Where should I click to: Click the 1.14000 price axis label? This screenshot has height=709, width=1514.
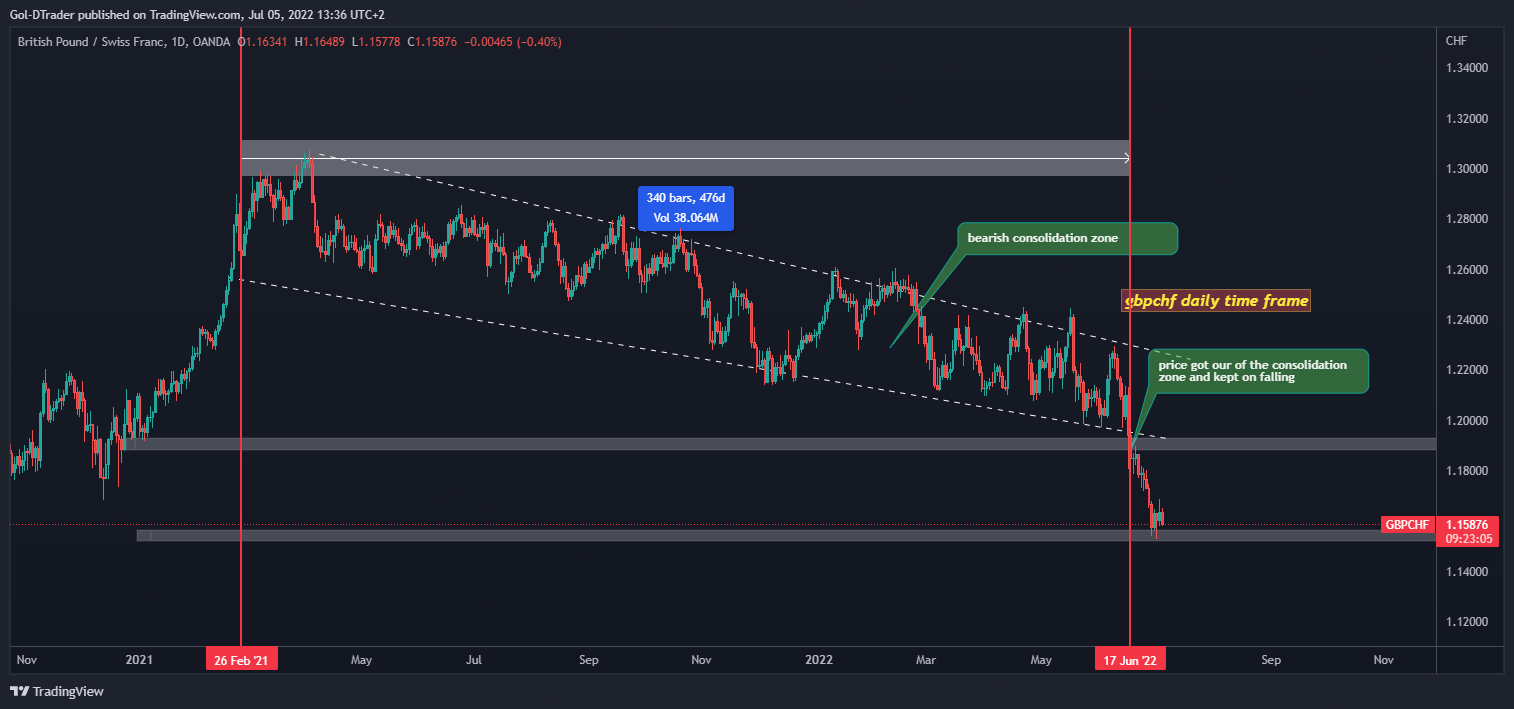[x=1469, y=572]
